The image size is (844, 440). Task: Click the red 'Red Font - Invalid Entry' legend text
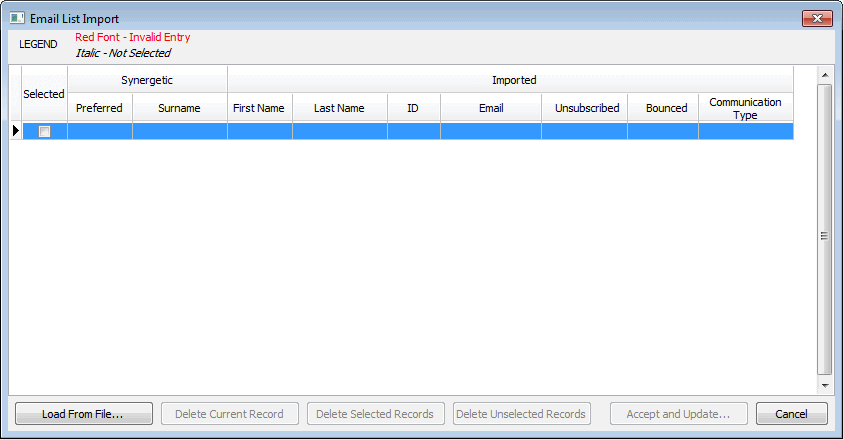pyautogui.click(x=132, y=37)
